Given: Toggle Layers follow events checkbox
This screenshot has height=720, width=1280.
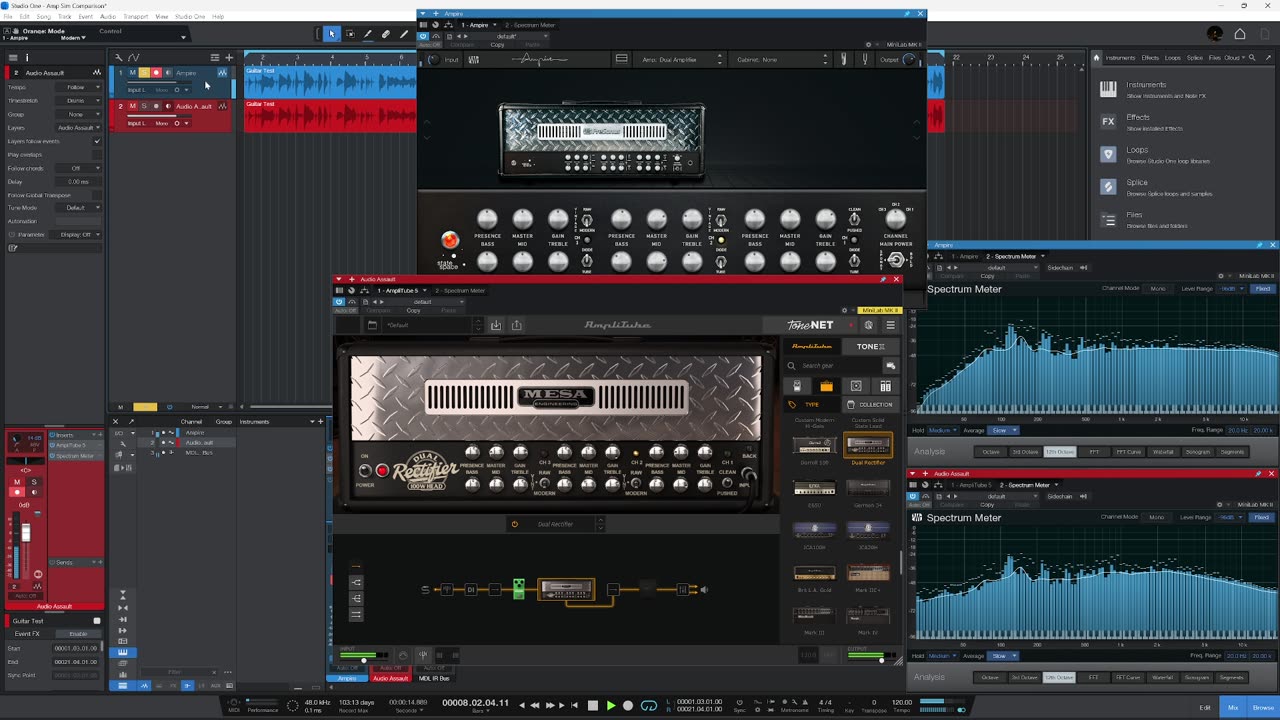Looking at the screenshot, I should click(97, 141).
